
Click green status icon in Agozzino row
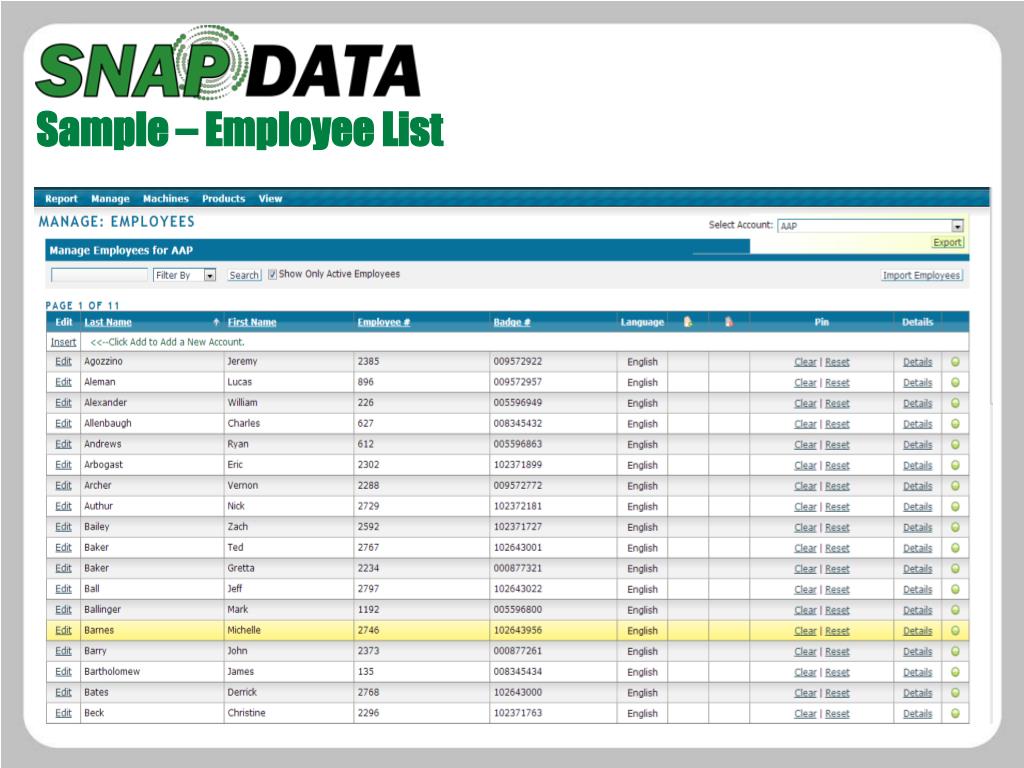point(955,362)
